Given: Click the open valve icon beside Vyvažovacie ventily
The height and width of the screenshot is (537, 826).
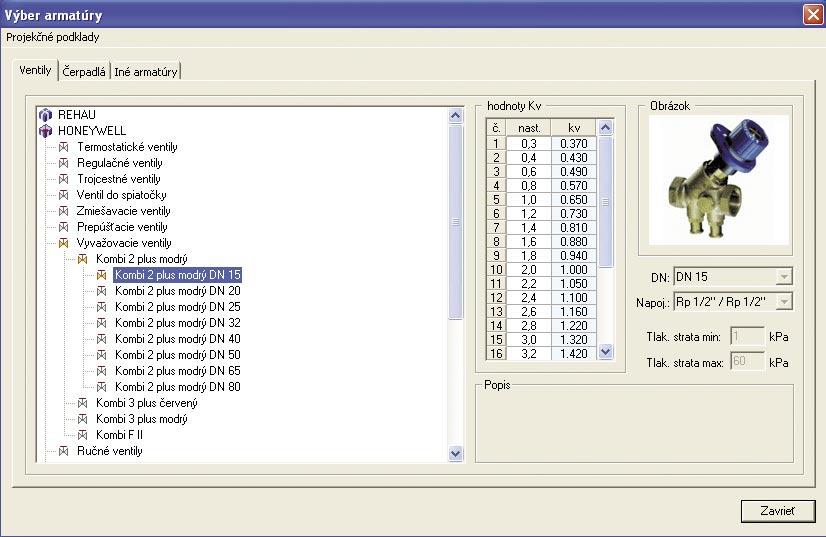Looking at the screenshot, I should tap(64, 243).
